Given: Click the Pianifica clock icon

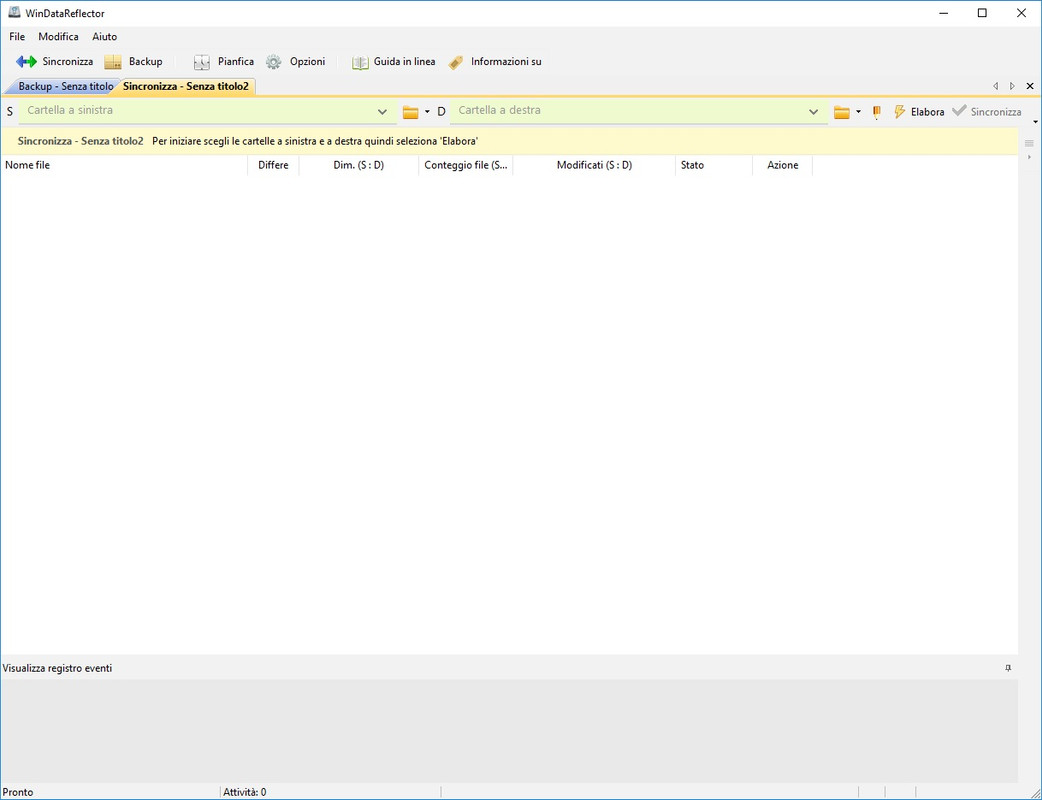Looking at the screenshot, I should point(201,62).
